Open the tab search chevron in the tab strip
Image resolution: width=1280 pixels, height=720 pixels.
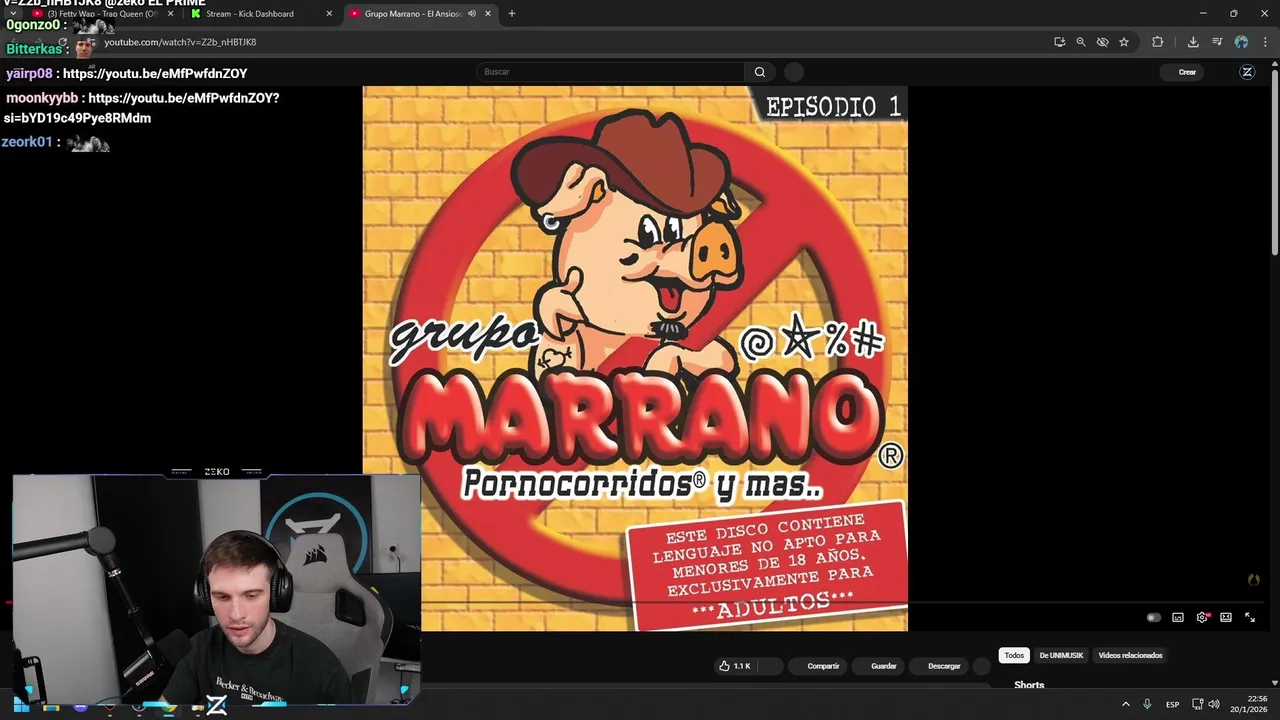(x=13, y=14)
